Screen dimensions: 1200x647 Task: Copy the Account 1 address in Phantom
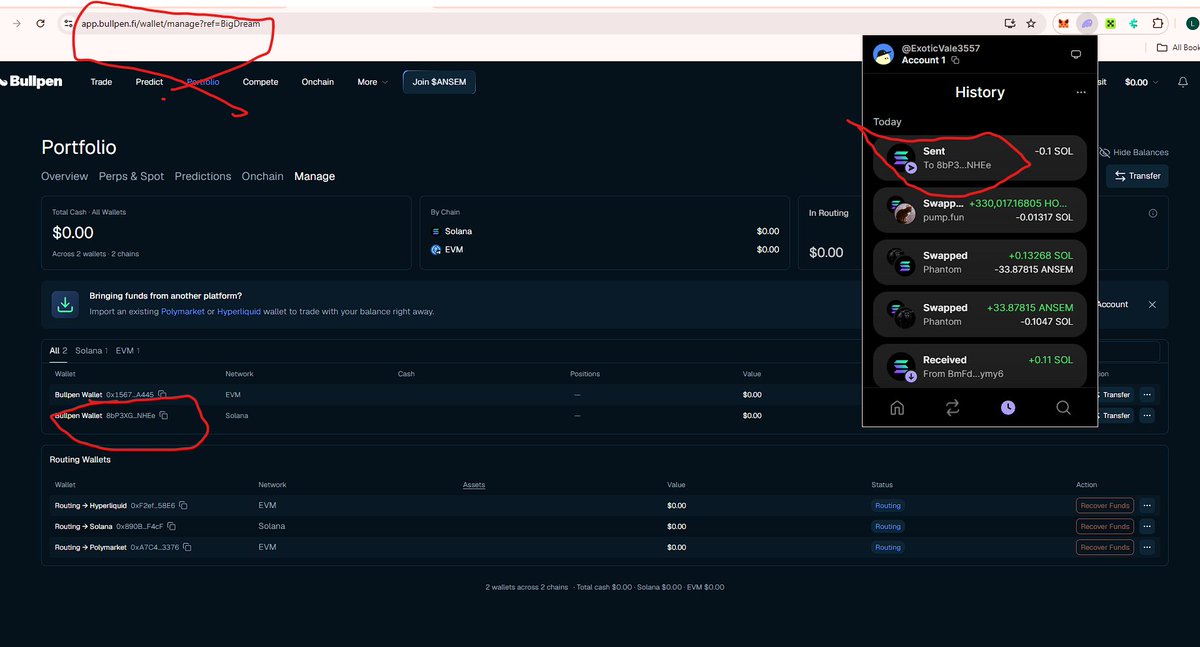point(955,60)
